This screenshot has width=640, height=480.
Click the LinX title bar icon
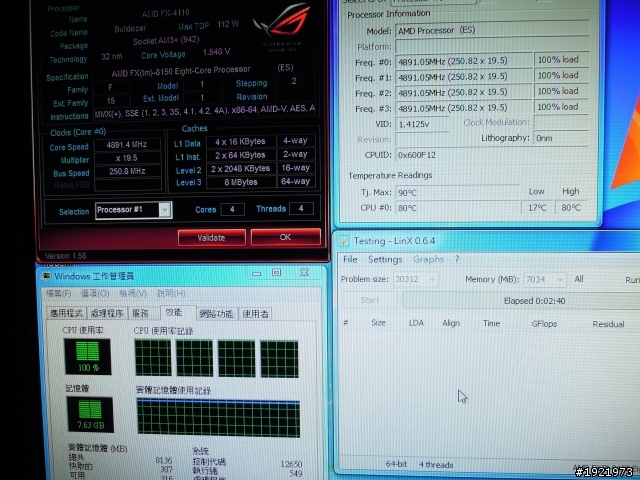click(x=344, y=241)
